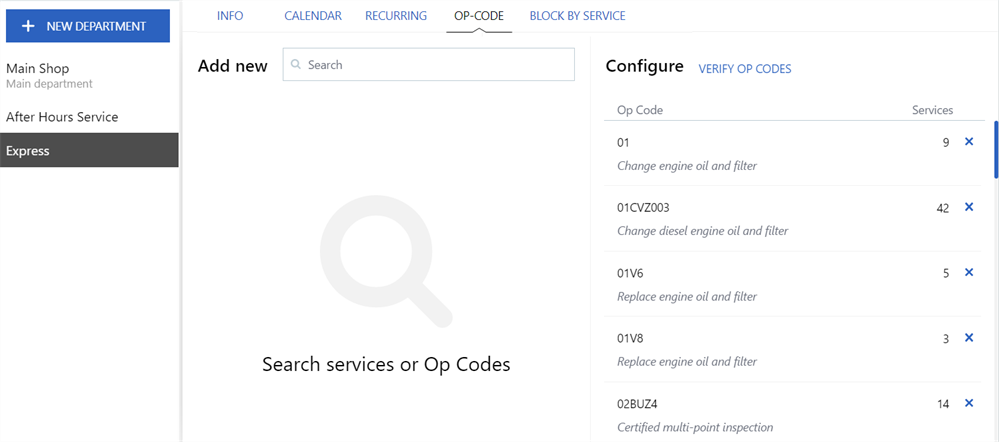The height and width of the screenshot is (442, 999).
Task: Open the BLOCK BY SERVICE tab
Action: [577, 16]
